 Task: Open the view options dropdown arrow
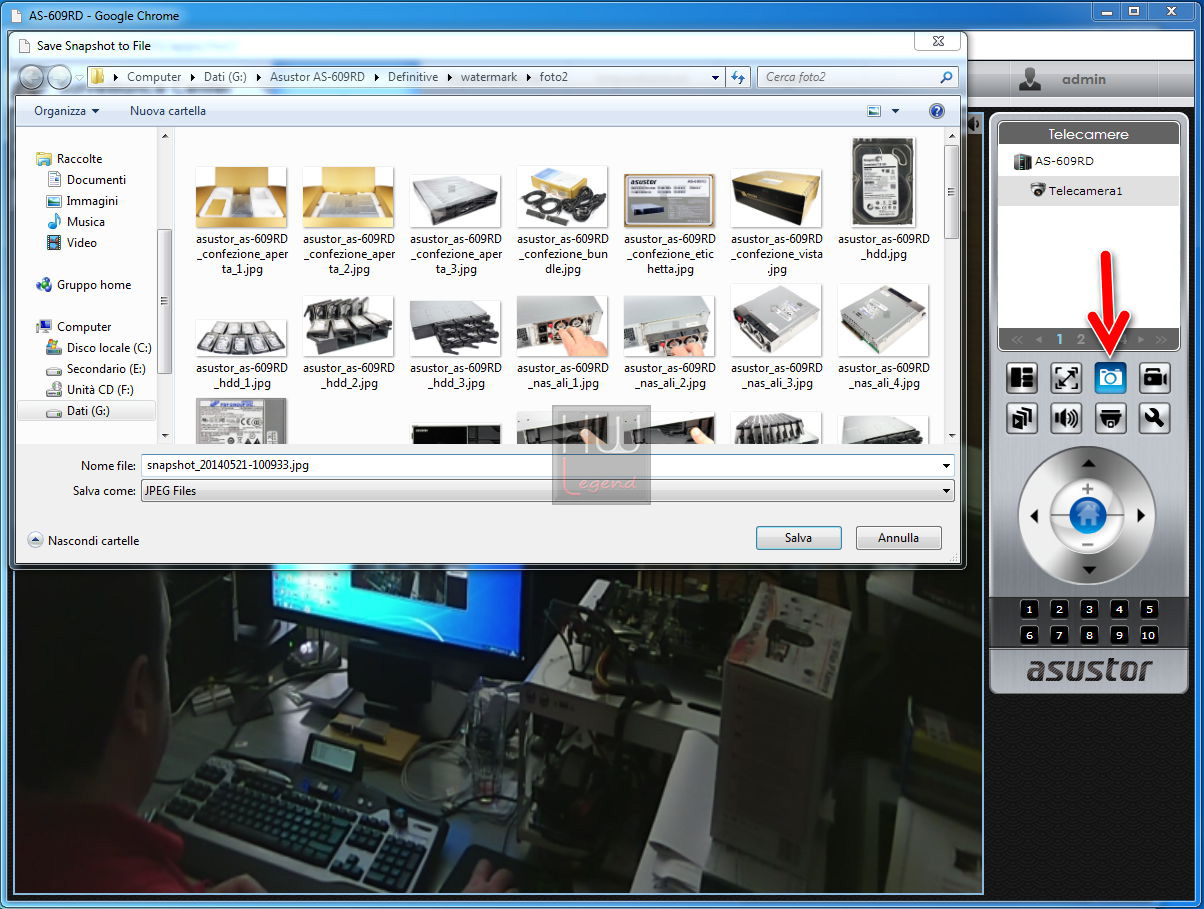(895, 111)
